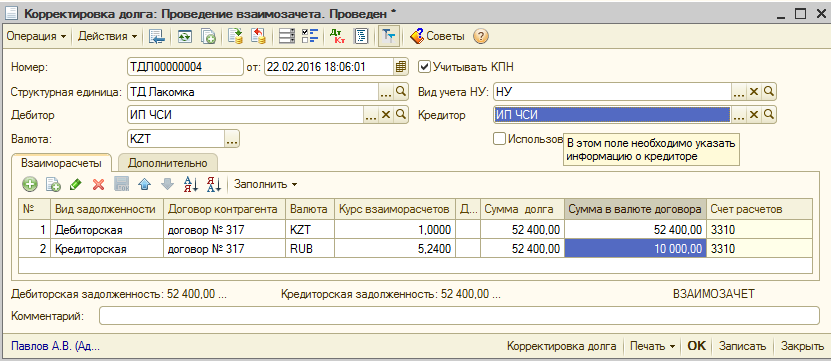Screen dimensions: 831x361
Task: Switch to the Взаиморасчеты tab
Action: 60,162
